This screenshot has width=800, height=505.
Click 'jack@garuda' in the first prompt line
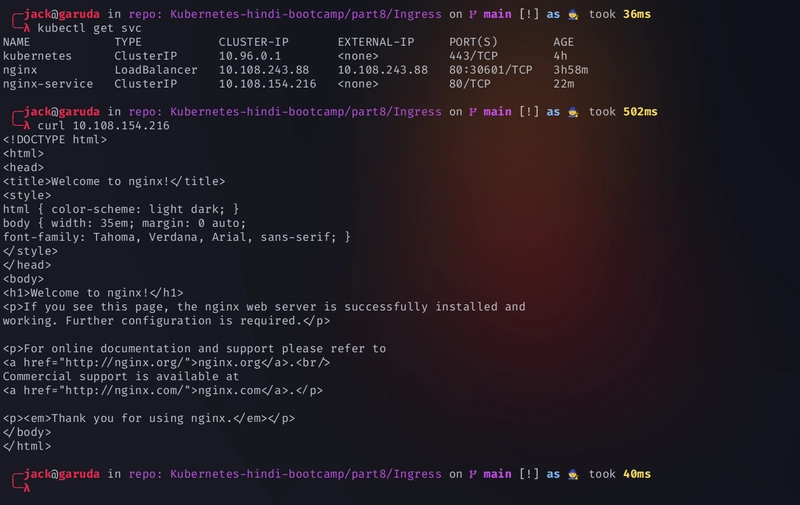point(62,14)
